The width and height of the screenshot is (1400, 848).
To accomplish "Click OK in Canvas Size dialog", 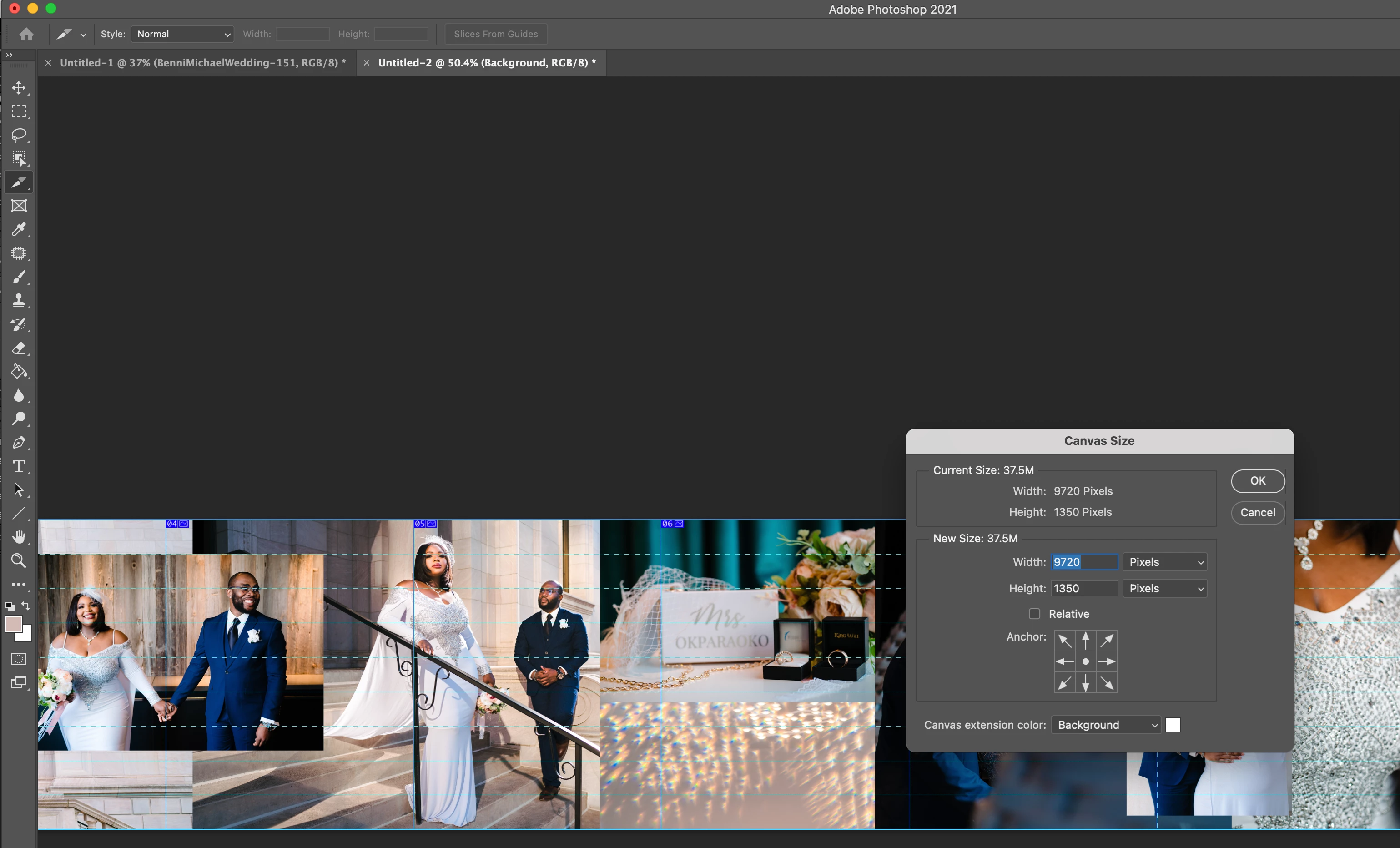I will pyautogui.click(x=1257, y=481).
